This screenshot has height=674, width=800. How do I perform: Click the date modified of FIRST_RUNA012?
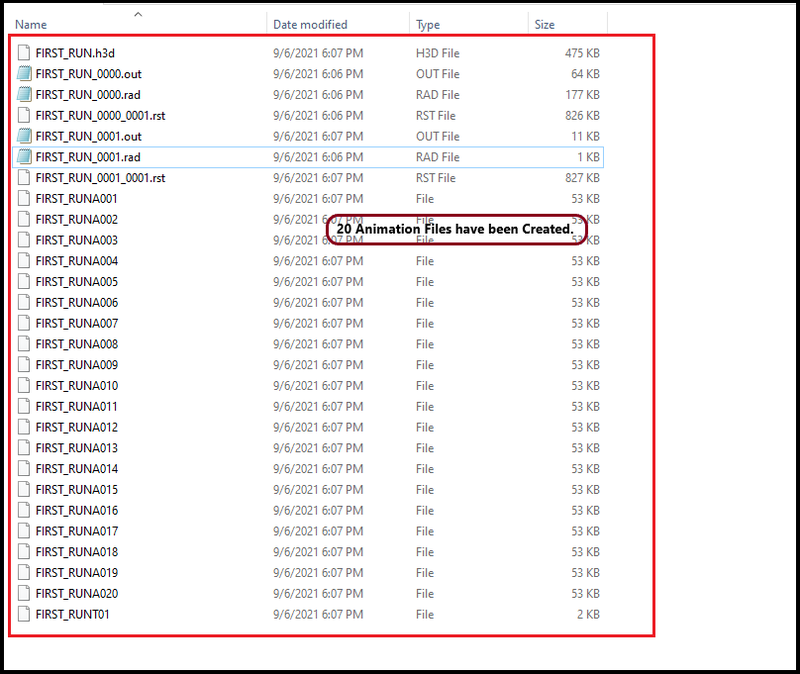[318, 428]
